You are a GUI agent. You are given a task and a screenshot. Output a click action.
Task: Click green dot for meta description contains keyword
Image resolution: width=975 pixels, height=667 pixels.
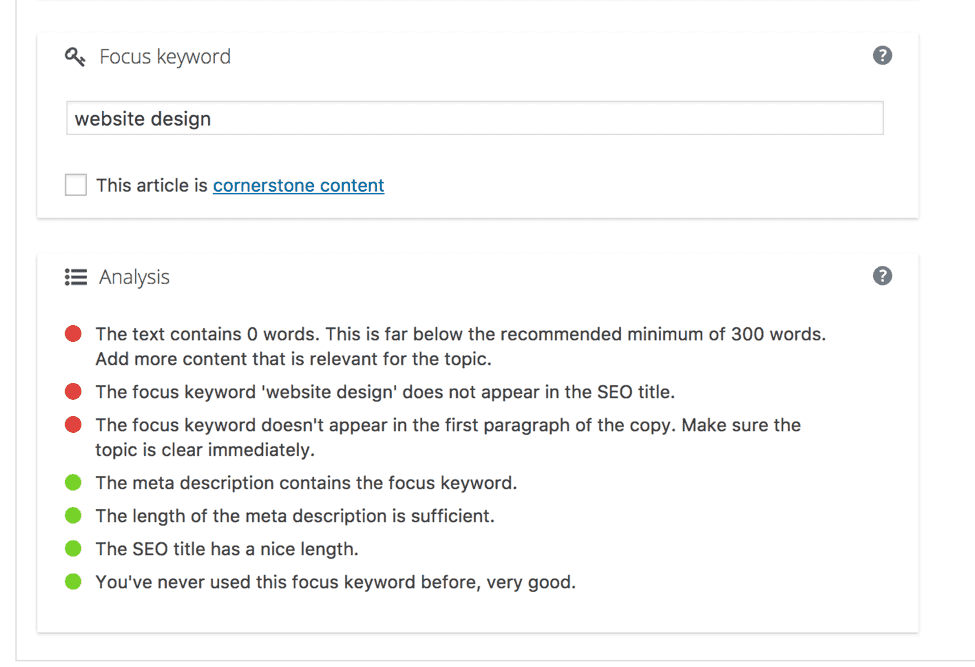click(73, 482)
